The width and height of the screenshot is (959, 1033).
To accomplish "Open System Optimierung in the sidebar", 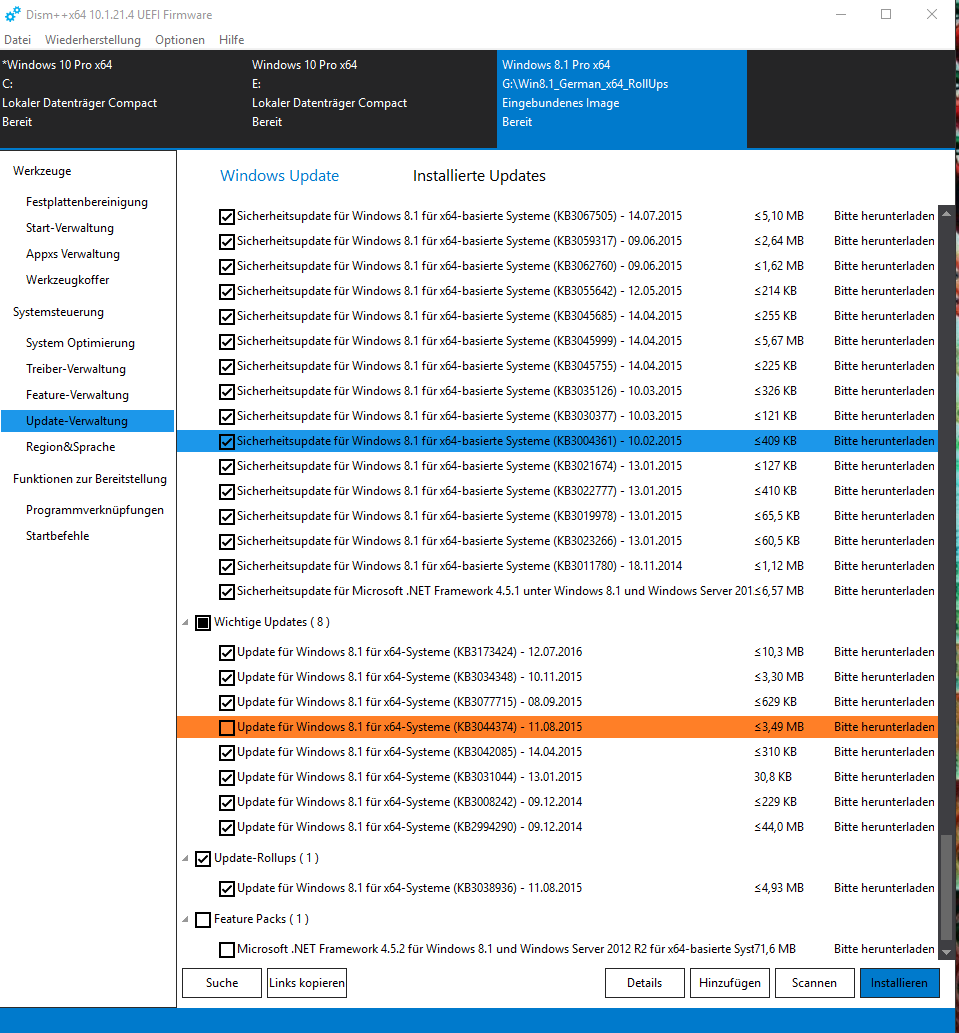I will pos(80,343).
